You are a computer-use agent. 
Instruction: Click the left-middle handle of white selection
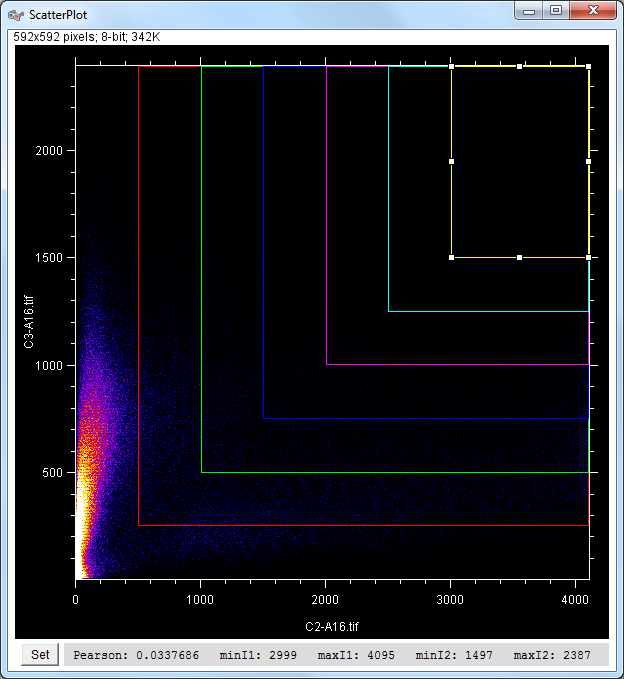tap(451, 161)
